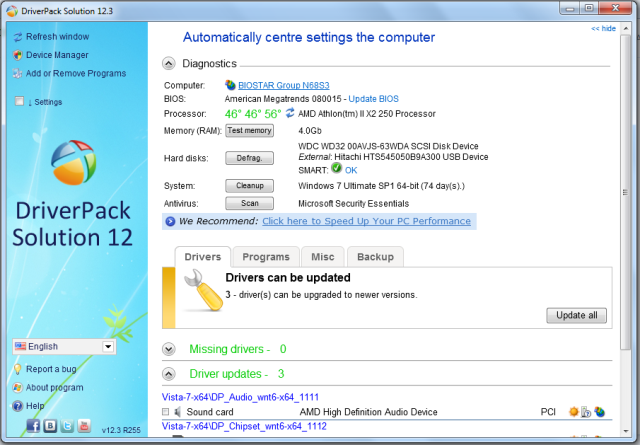Switch to the Backup tab

pos(375,257)
